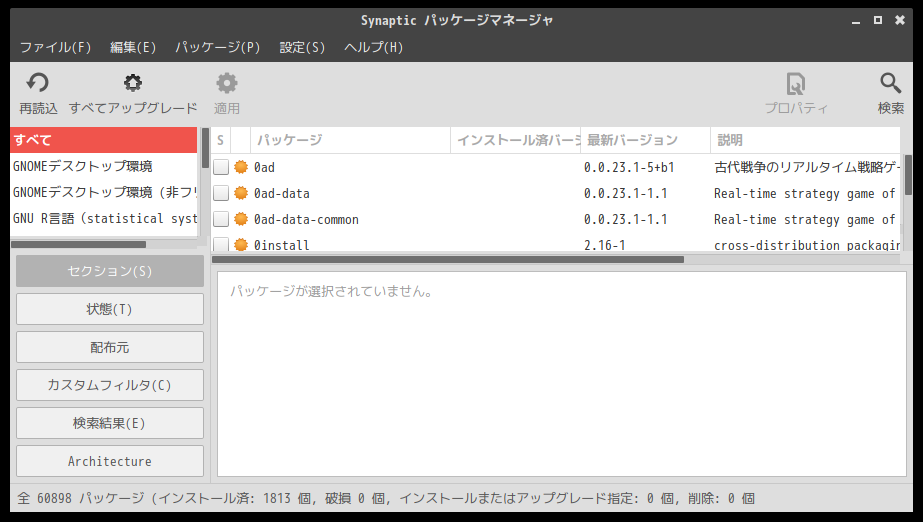Sort by the S status column header

(x=221, y=140)
